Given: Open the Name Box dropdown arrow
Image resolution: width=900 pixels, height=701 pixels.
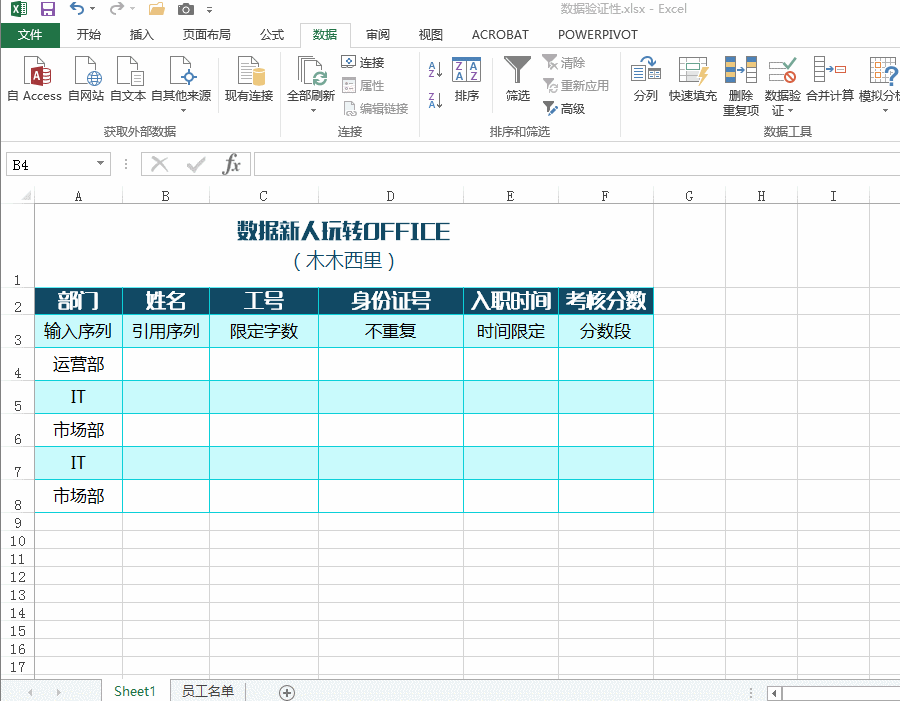Looking at the screenshot, I should [x=100, y=164].
